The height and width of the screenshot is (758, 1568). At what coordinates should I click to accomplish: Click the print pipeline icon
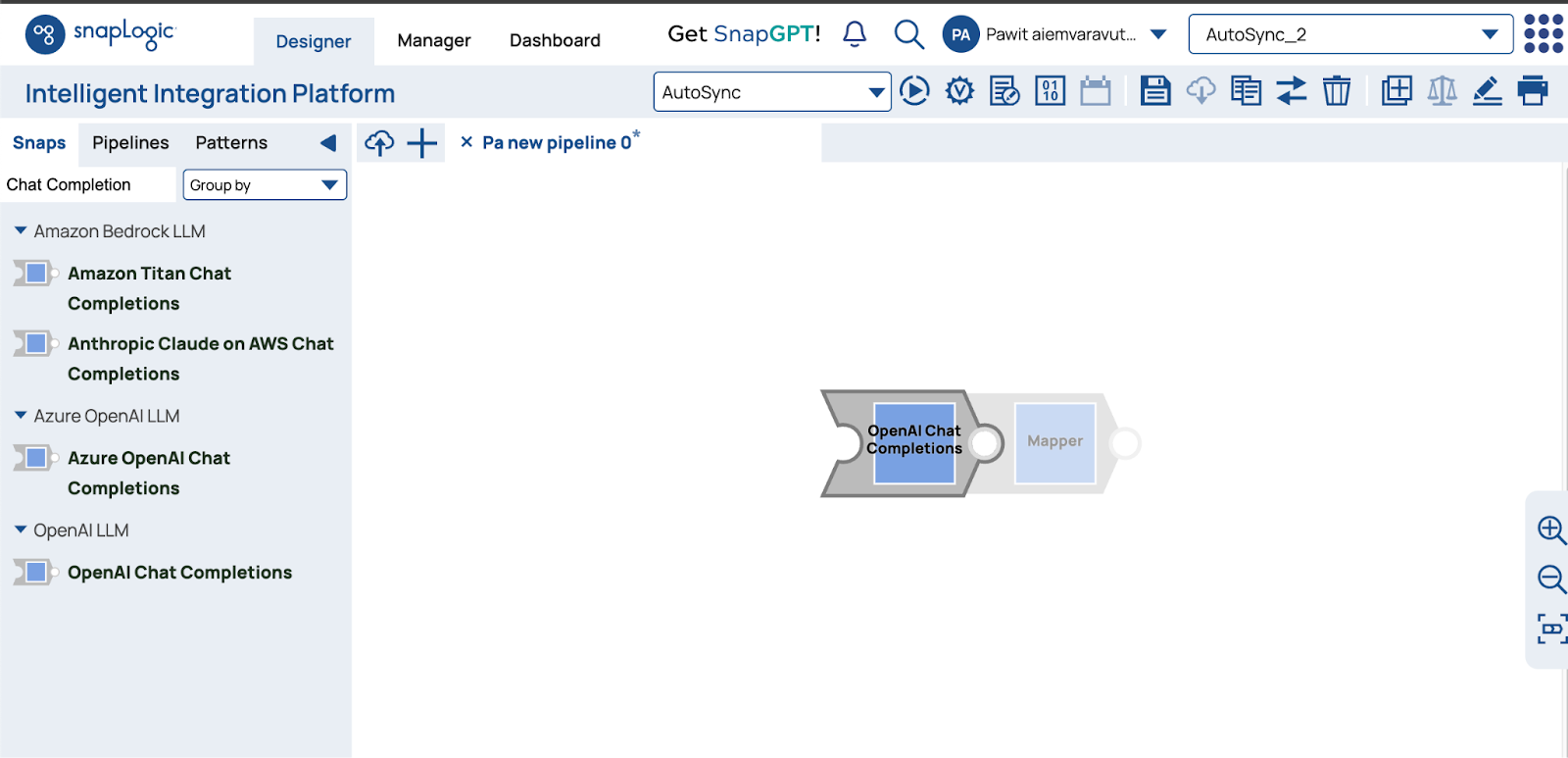coord(1533,91)
